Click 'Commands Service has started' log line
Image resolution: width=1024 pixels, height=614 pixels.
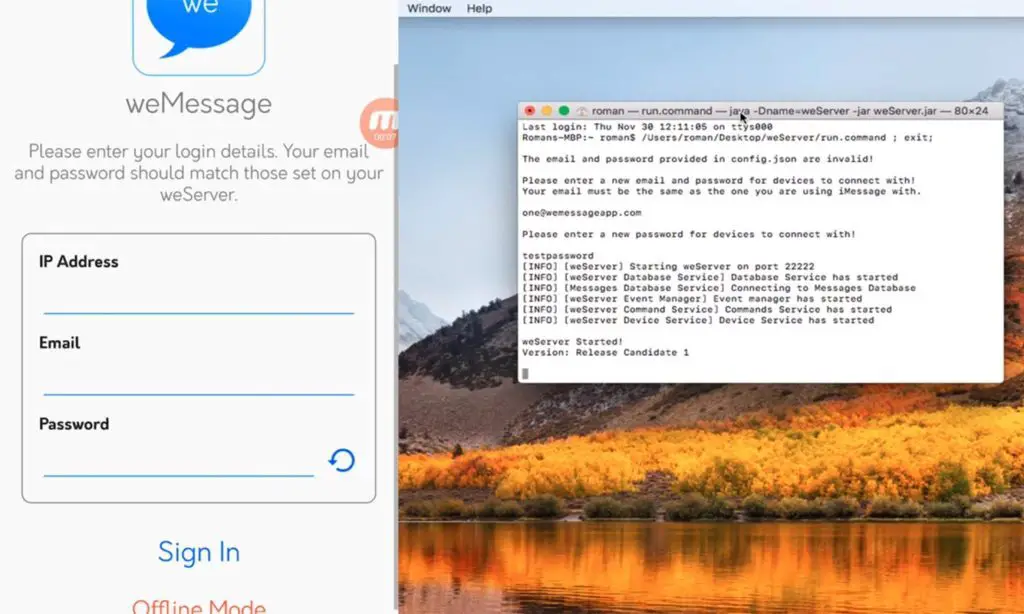coord(707,310)
